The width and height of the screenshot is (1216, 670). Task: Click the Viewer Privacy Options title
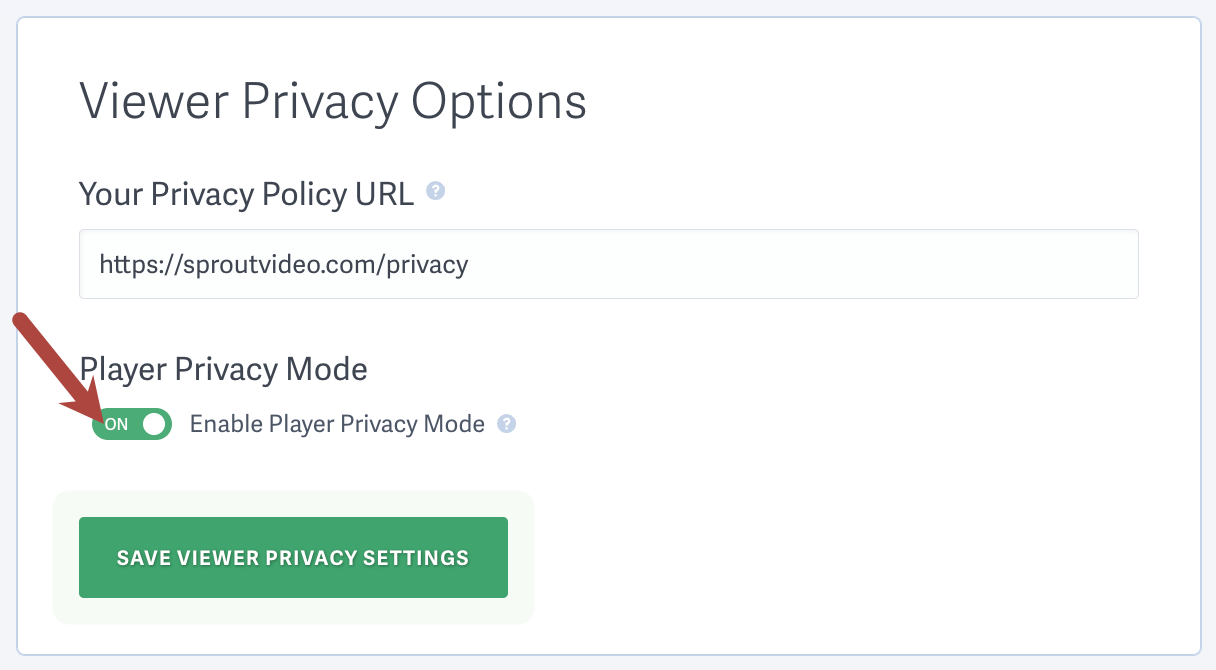[333, 101]
